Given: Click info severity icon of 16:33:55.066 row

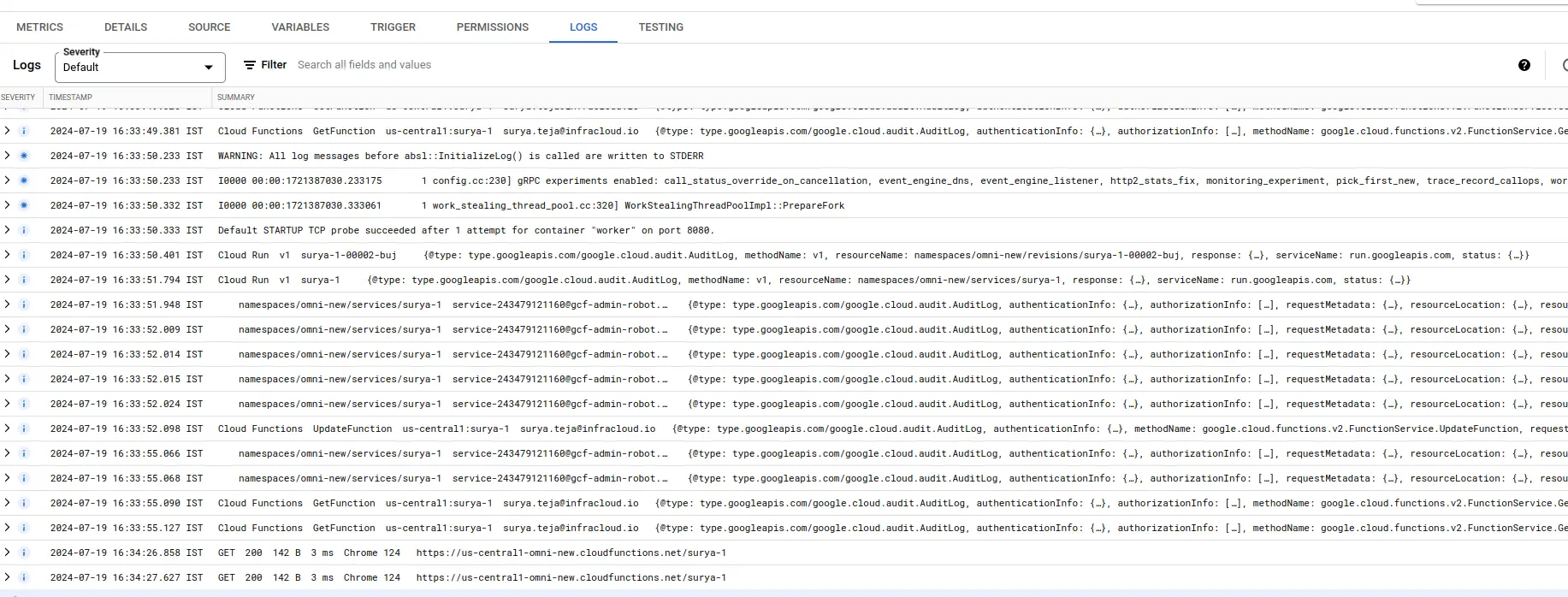Looking at the screenshot, I should coord(24,453).
